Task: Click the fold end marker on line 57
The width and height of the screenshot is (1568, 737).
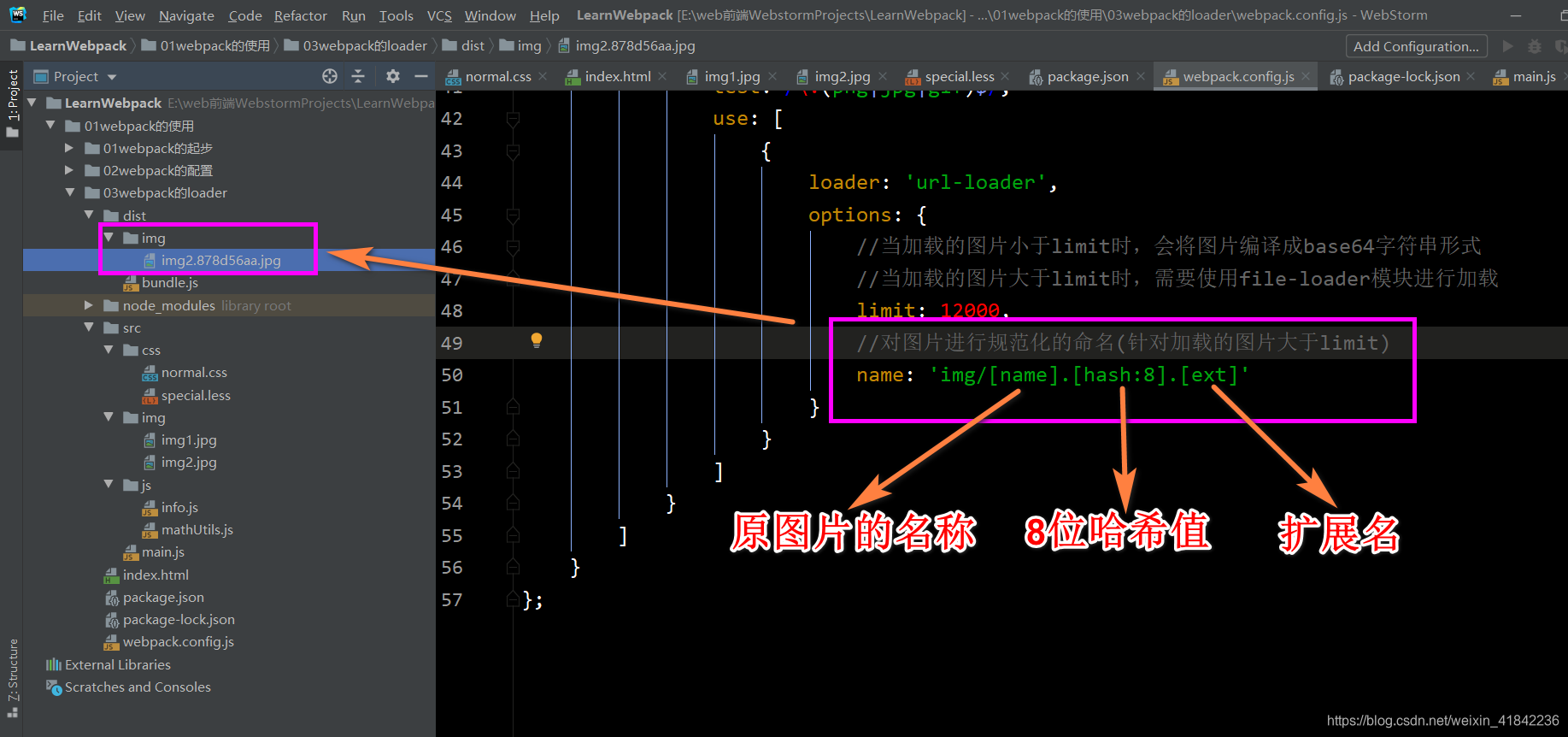Action: pyautogui.click(x=513, y=599)
